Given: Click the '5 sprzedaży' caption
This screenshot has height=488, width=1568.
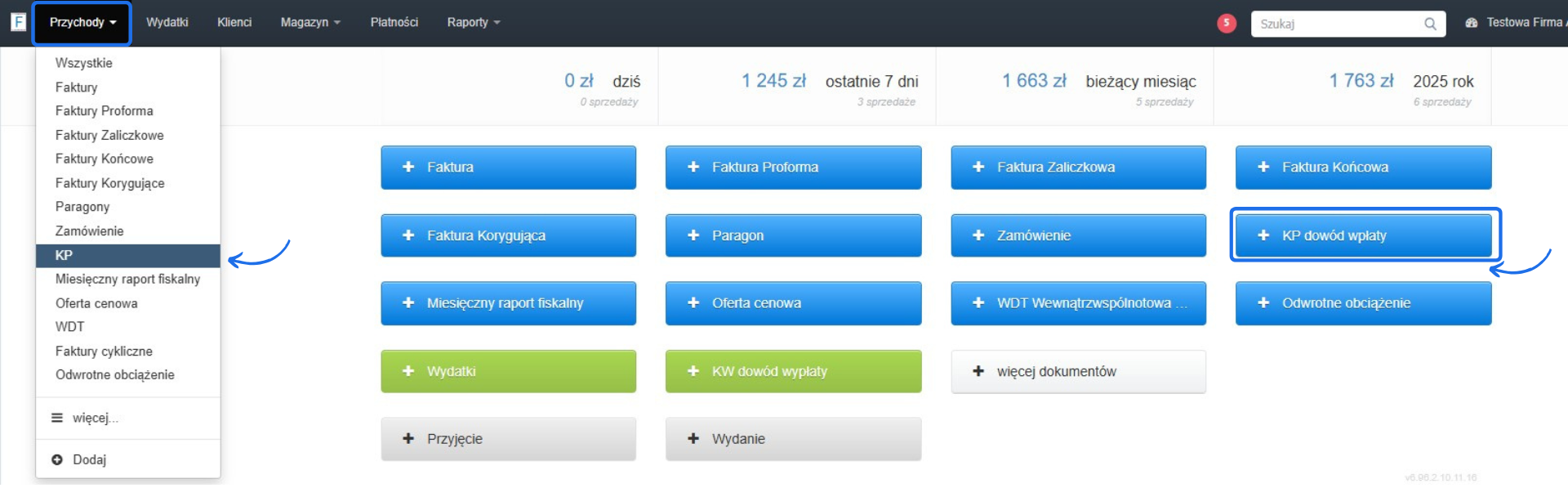Looking at the screenshot, I should (x=1165, y=102).
